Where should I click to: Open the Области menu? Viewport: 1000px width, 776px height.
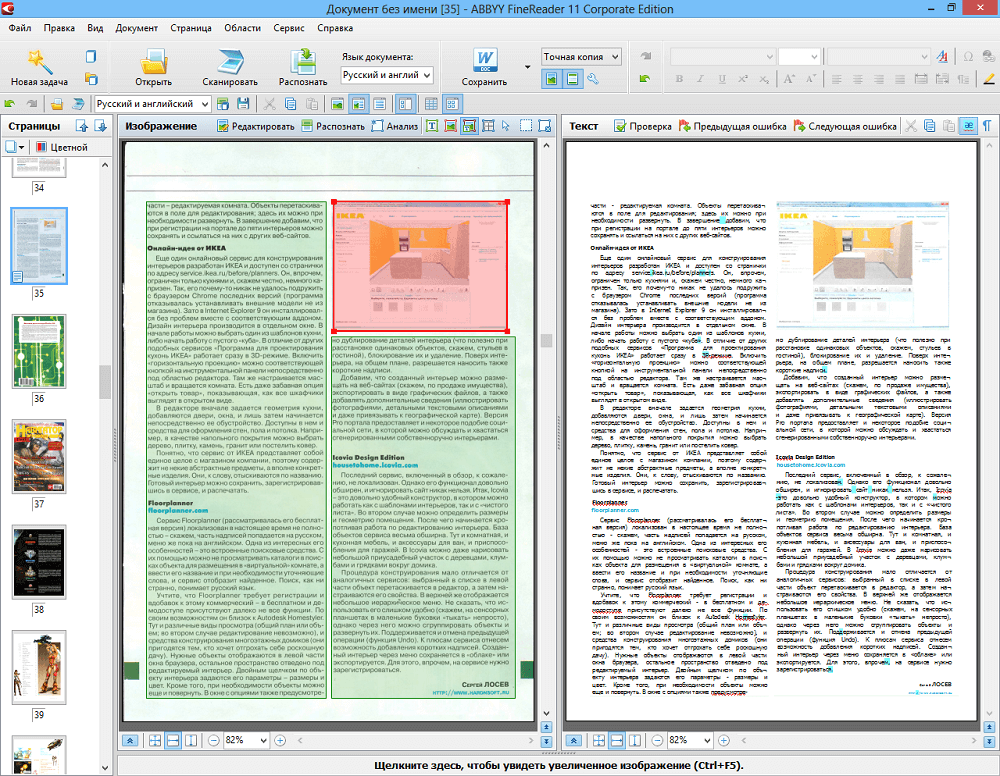241,28
